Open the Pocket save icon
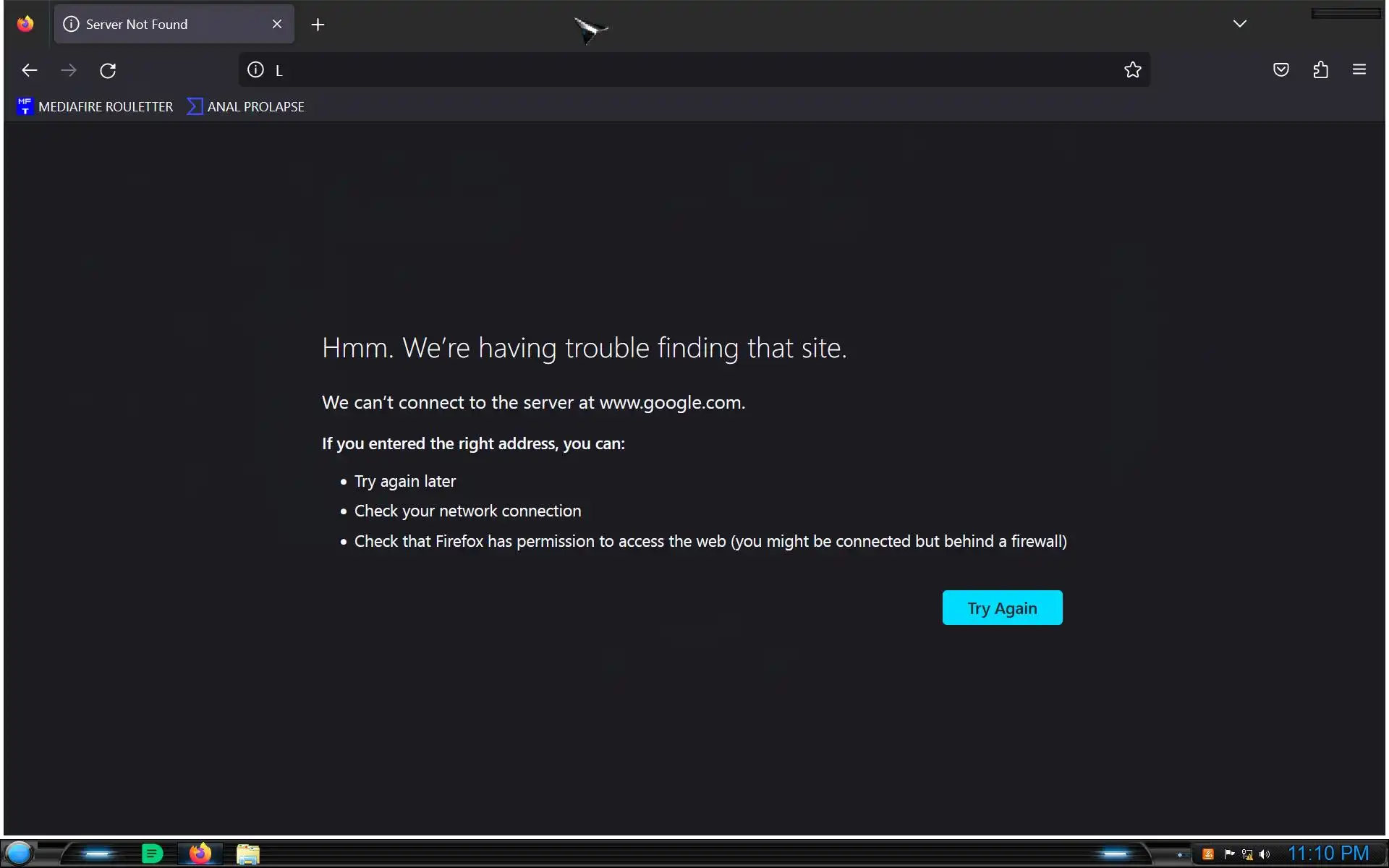 [1280, 69]
